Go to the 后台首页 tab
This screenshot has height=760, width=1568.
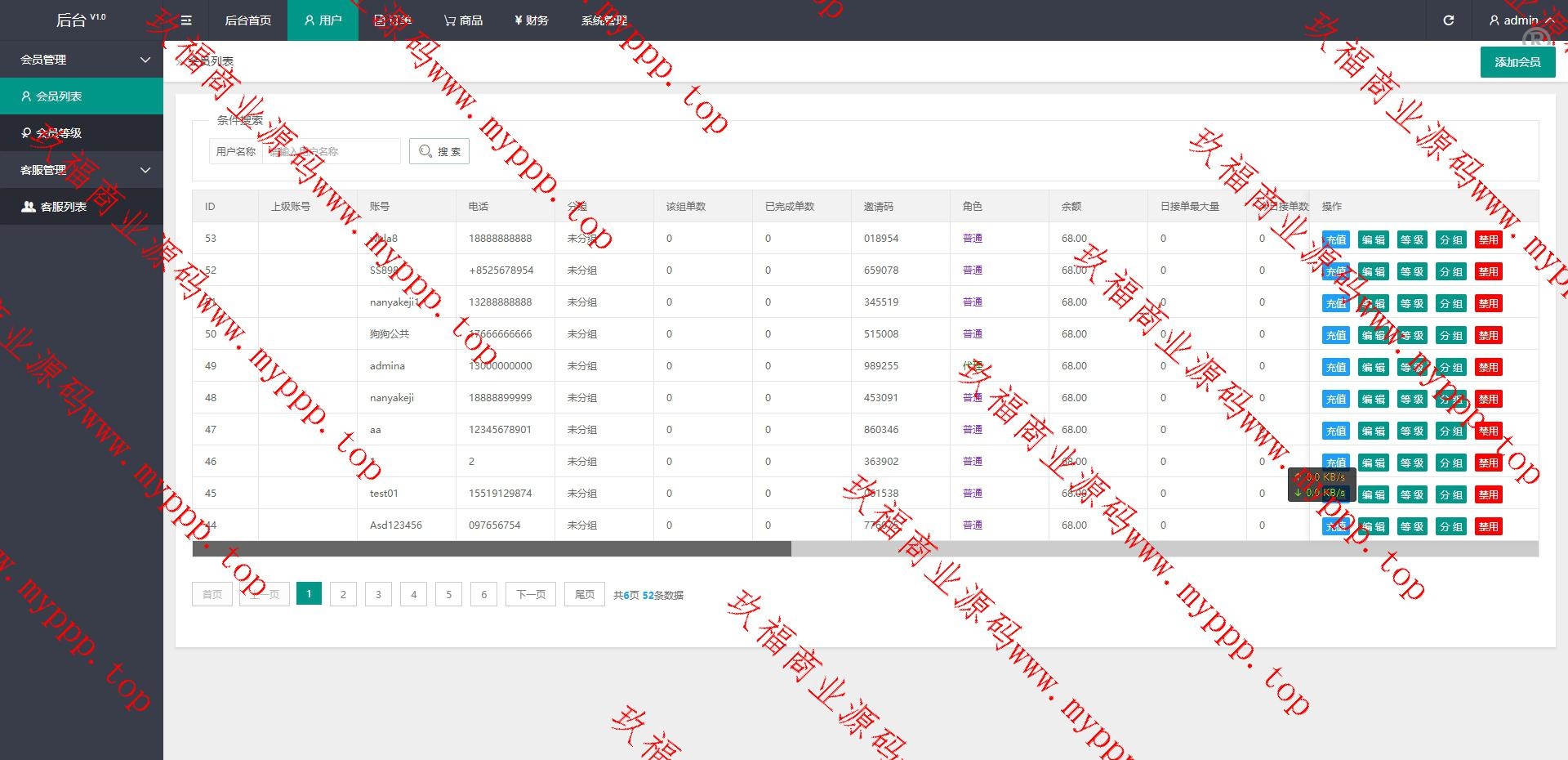(x=247, y=20)
